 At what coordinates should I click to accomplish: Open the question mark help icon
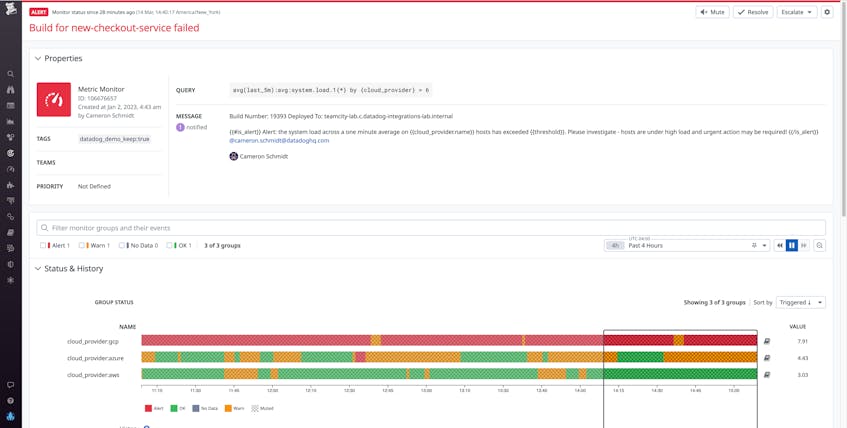pyautogui.click(x=10, y=401)
